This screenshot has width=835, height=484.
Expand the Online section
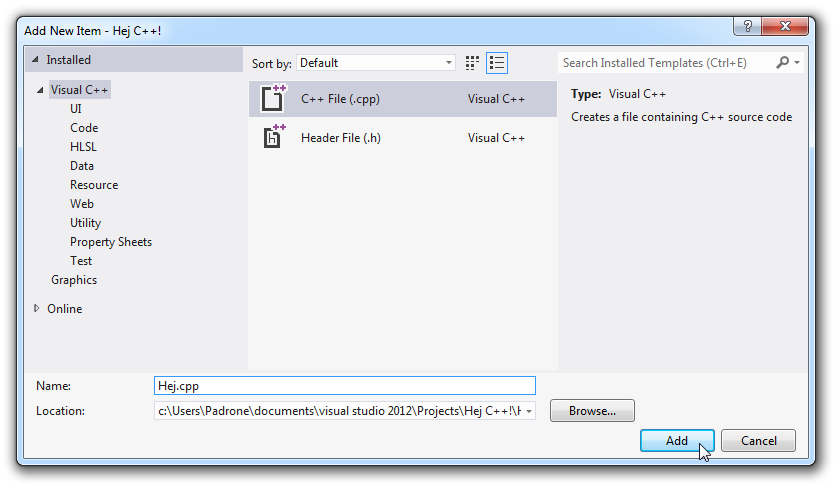36,308
